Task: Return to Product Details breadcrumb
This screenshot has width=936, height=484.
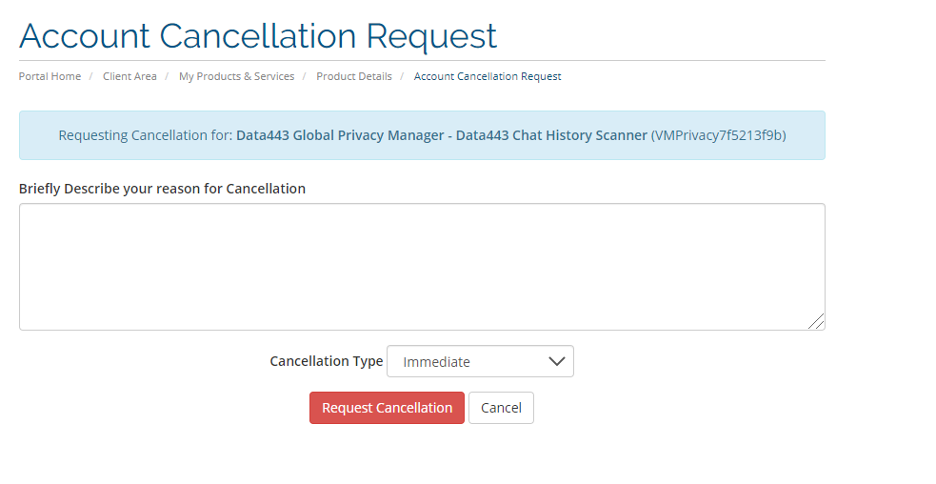Action: pos(354,76)
